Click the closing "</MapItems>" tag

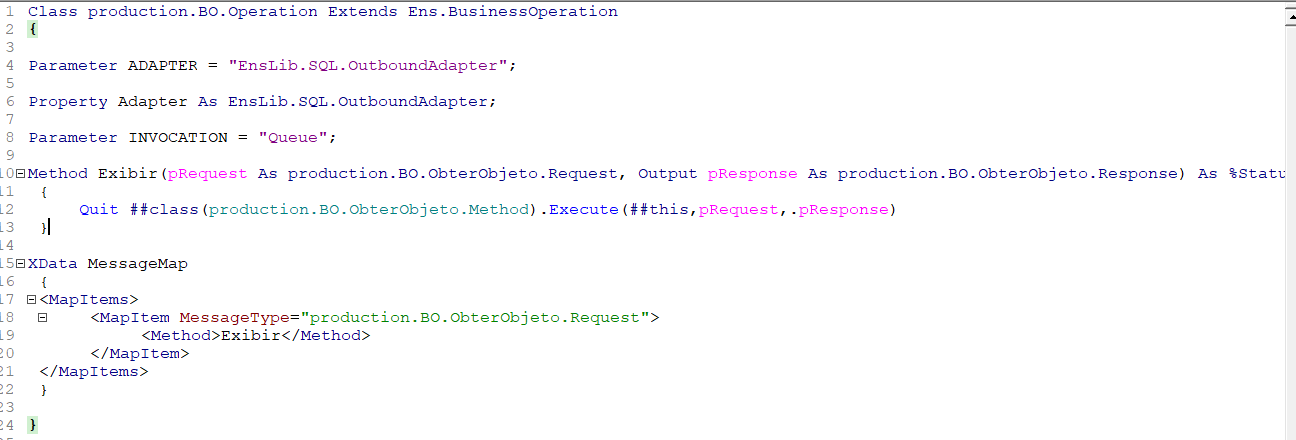(93, 372)
